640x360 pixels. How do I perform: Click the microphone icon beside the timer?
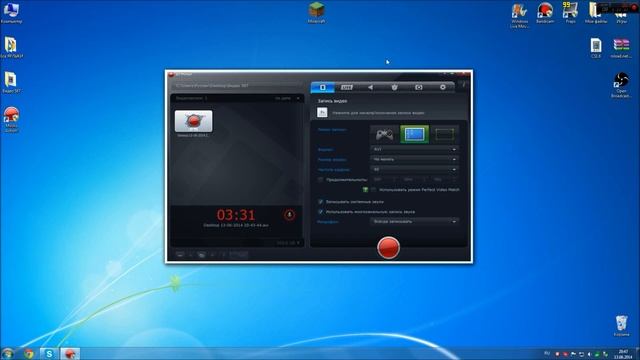pyautogui.click(x=289, y=215)
